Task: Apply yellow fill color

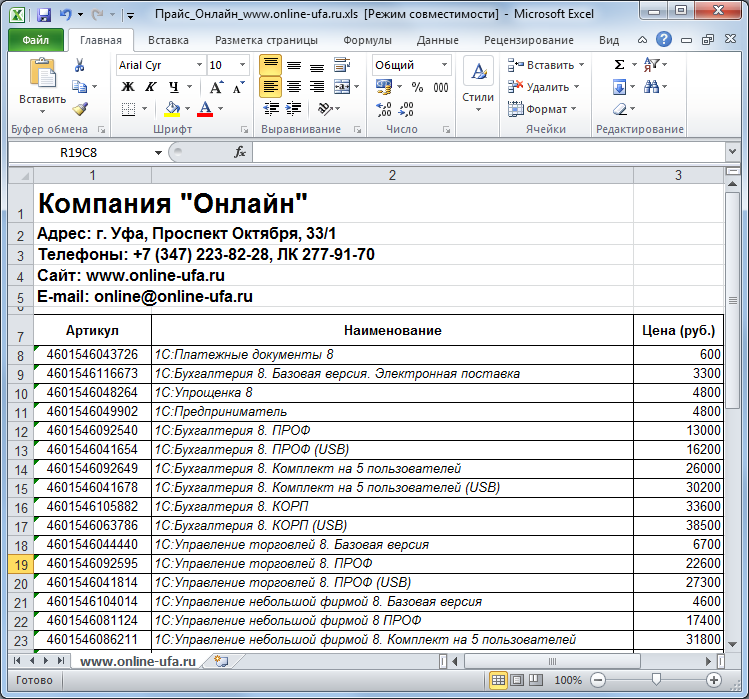Action: click(172, 109)
